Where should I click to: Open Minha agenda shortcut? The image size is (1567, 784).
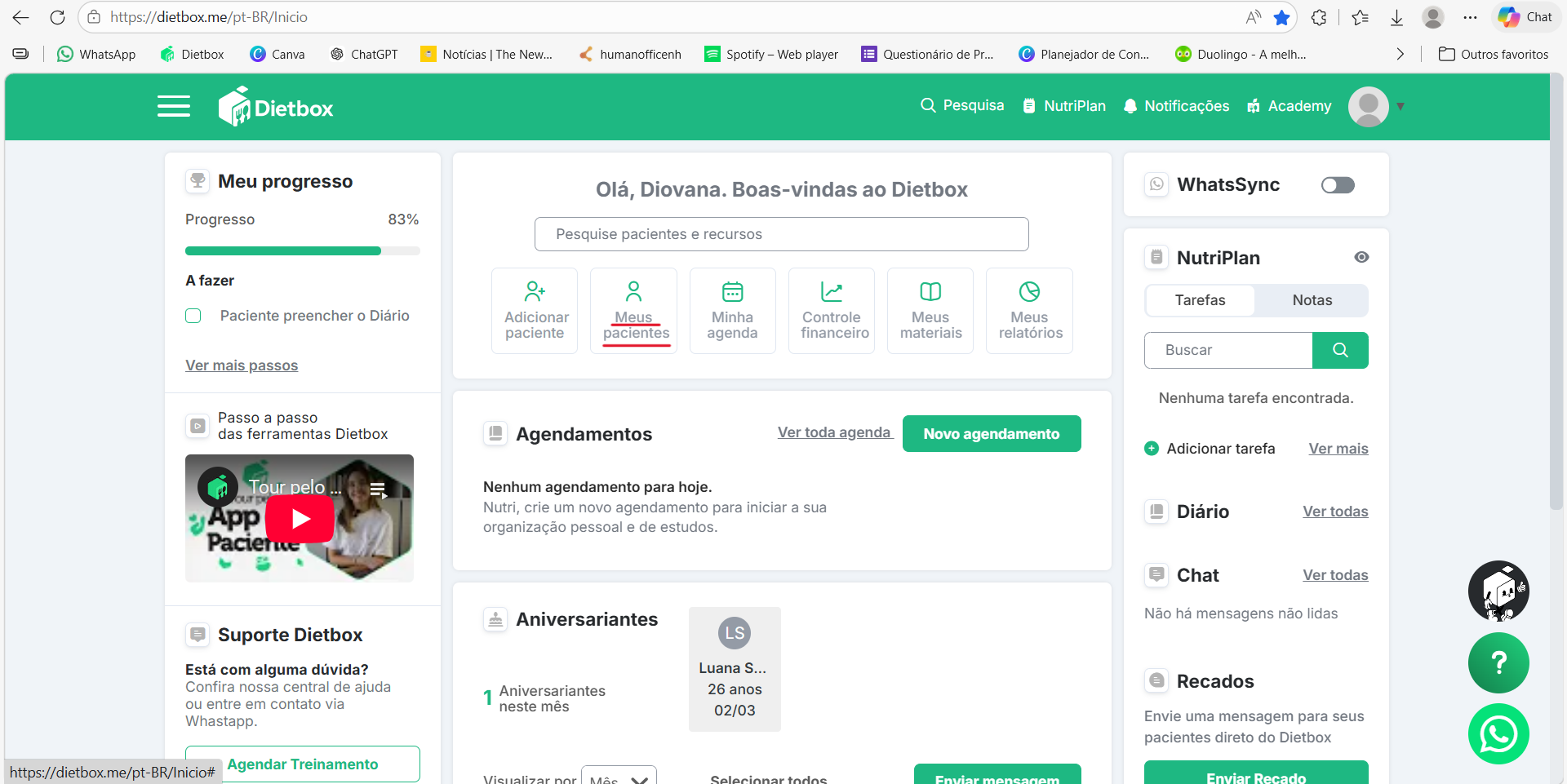733,311
